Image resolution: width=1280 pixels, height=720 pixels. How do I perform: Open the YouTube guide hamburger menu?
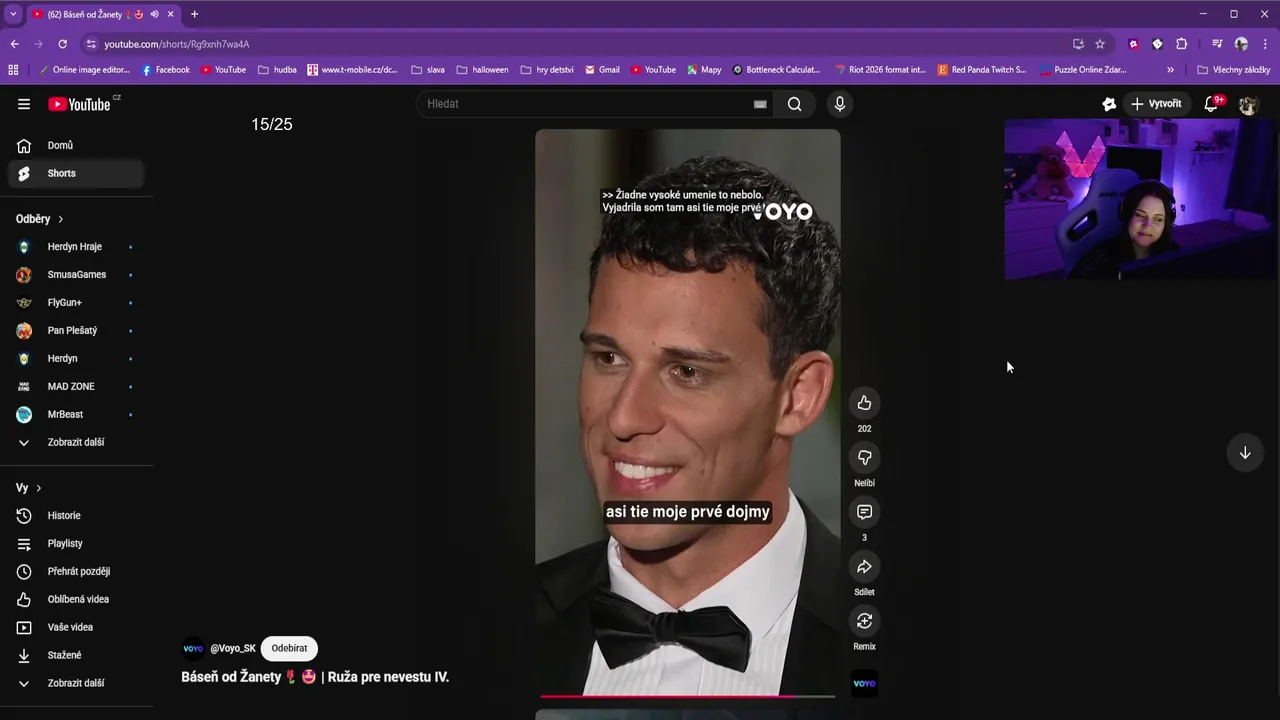coord(24,104)
